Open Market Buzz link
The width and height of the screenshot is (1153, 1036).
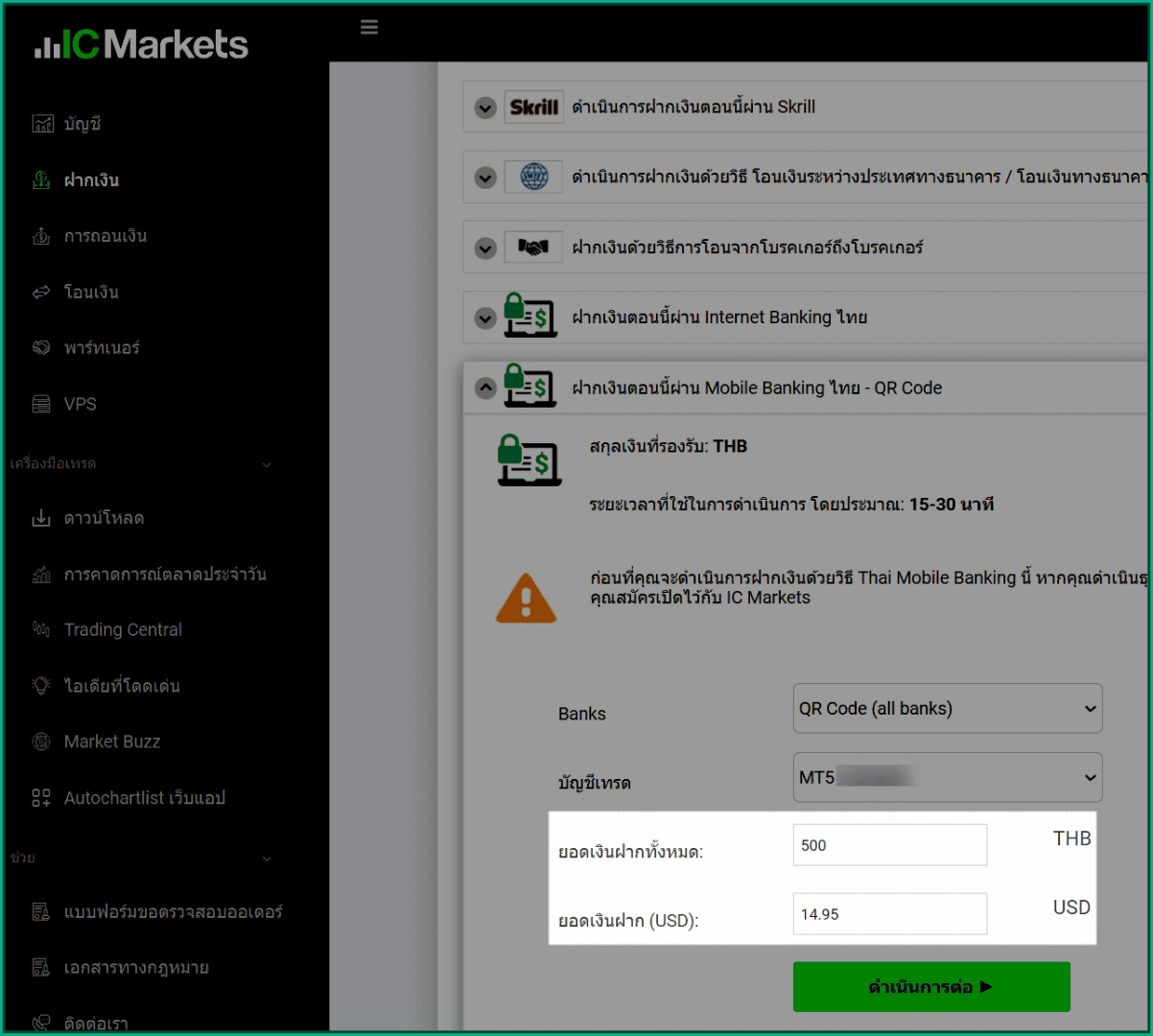112,742
